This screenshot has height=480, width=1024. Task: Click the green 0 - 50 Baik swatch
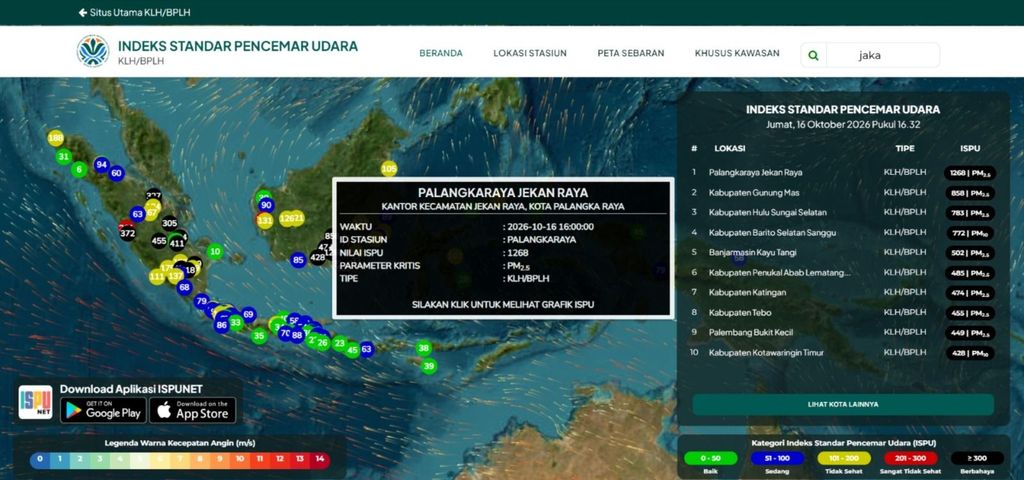pyautogui.click(x=711, y=458)
